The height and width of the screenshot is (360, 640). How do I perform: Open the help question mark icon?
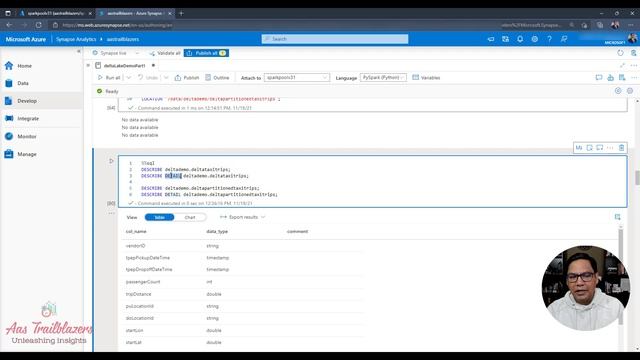pyautogui.click(x=549, y=39)
